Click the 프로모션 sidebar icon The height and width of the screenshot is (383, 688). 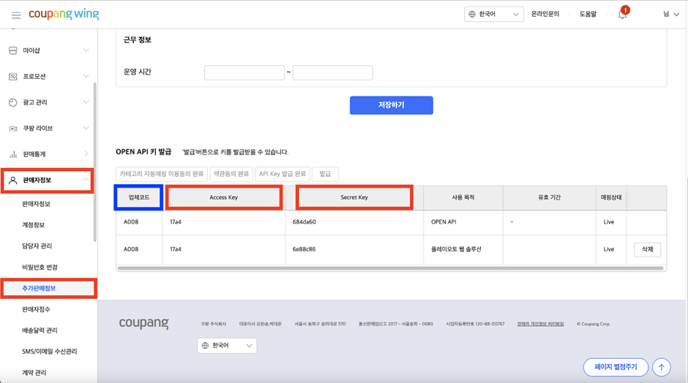click(13, 76)
